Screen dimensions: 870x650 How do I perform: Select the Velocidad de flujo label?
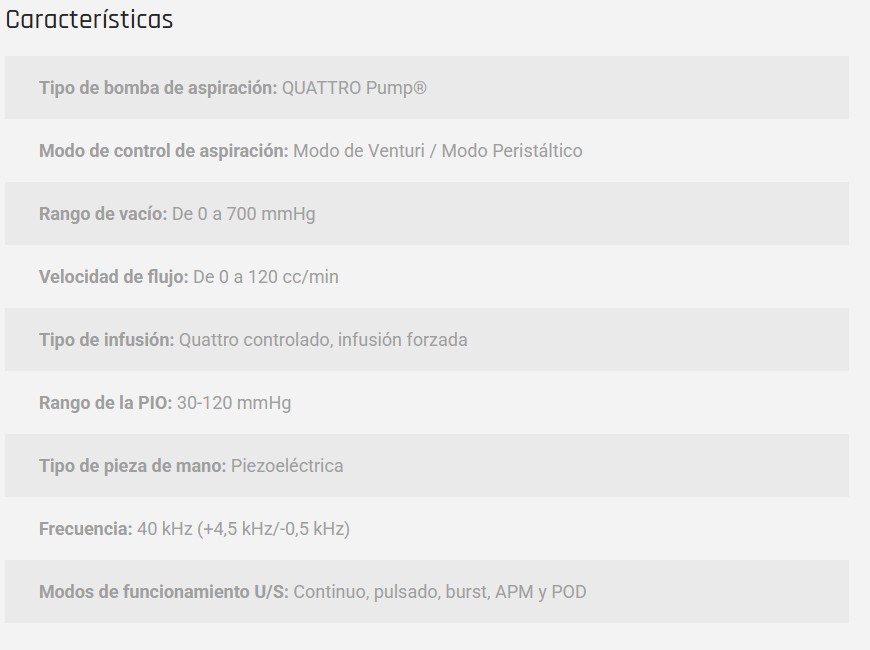click(114, 276)
